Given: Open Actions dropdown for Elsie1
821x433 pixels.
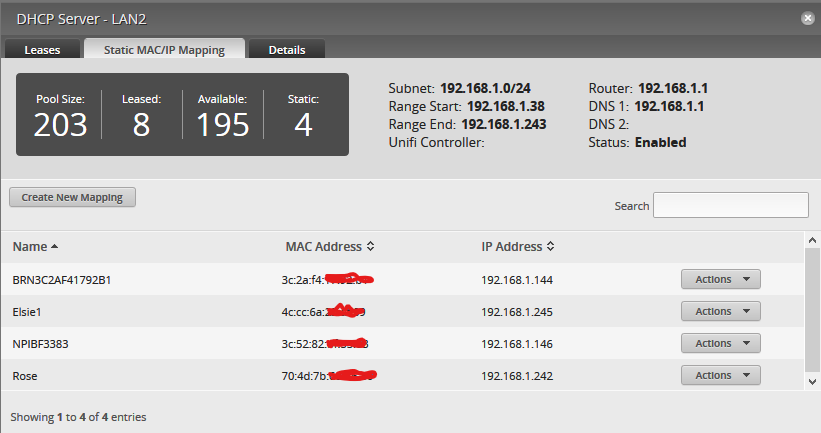Looking at the screenshot, I should click(720, 311).
